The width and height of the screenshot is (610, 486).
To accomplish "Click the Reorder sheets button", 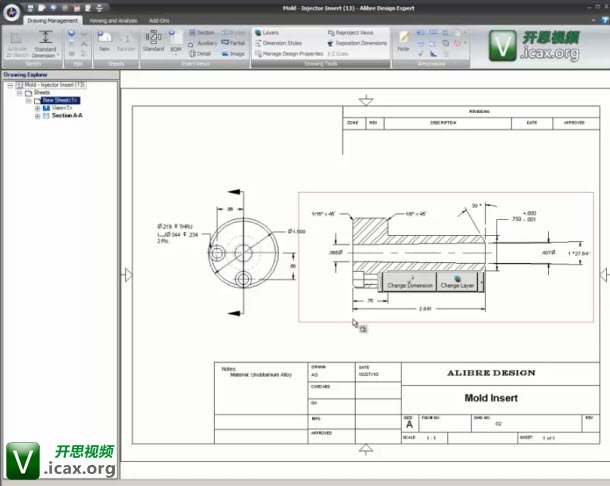I will click(126, 42).
